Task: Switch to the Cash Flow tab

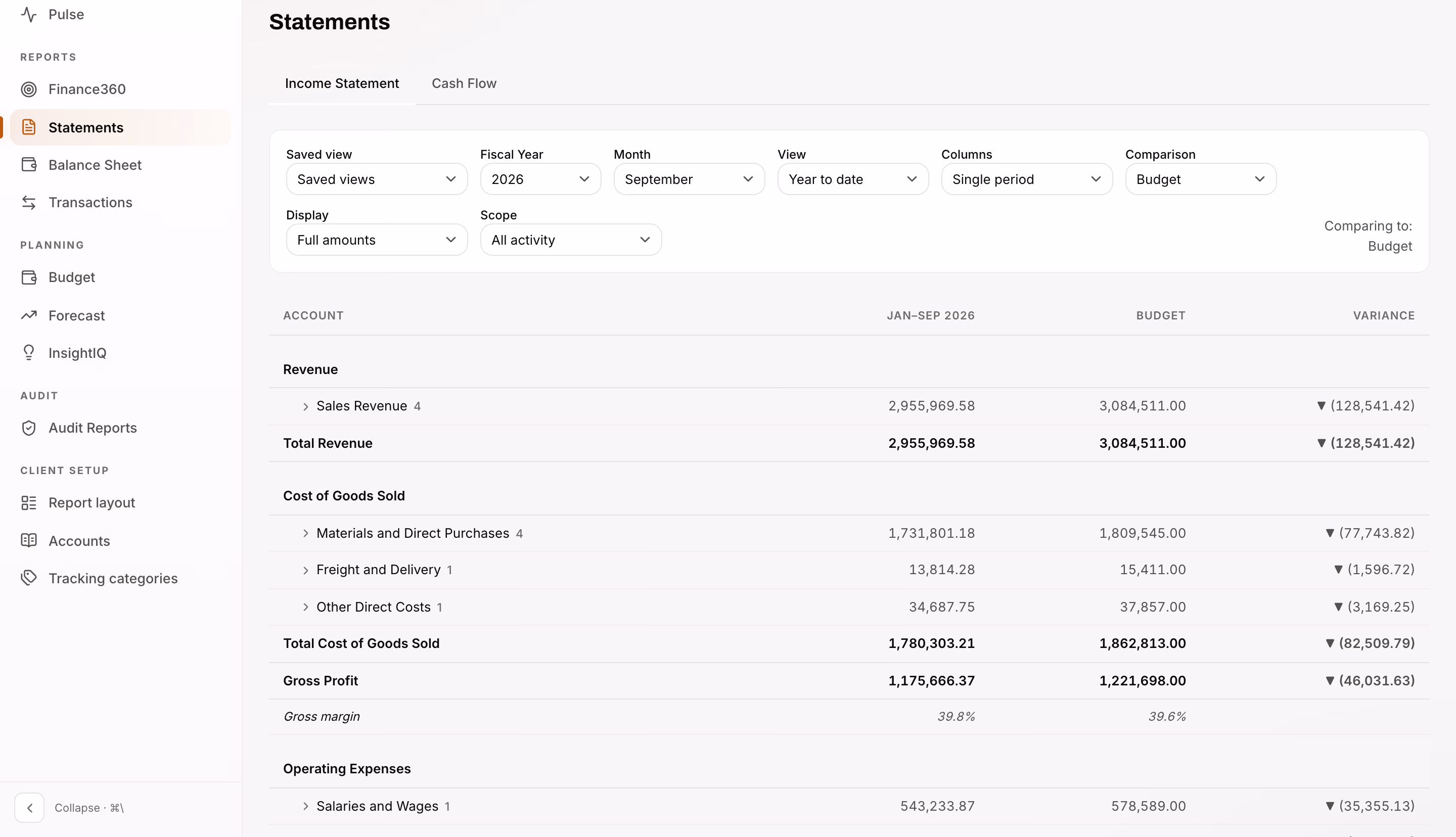Action: (x=464, y=83)
